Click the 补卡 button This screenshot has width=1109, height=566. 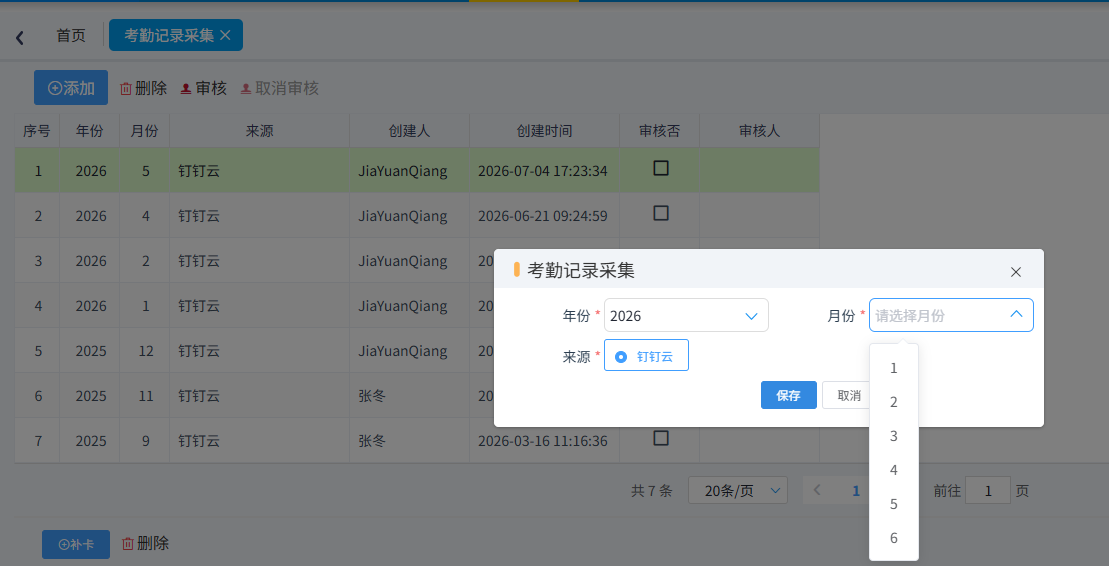click(76, 544)
